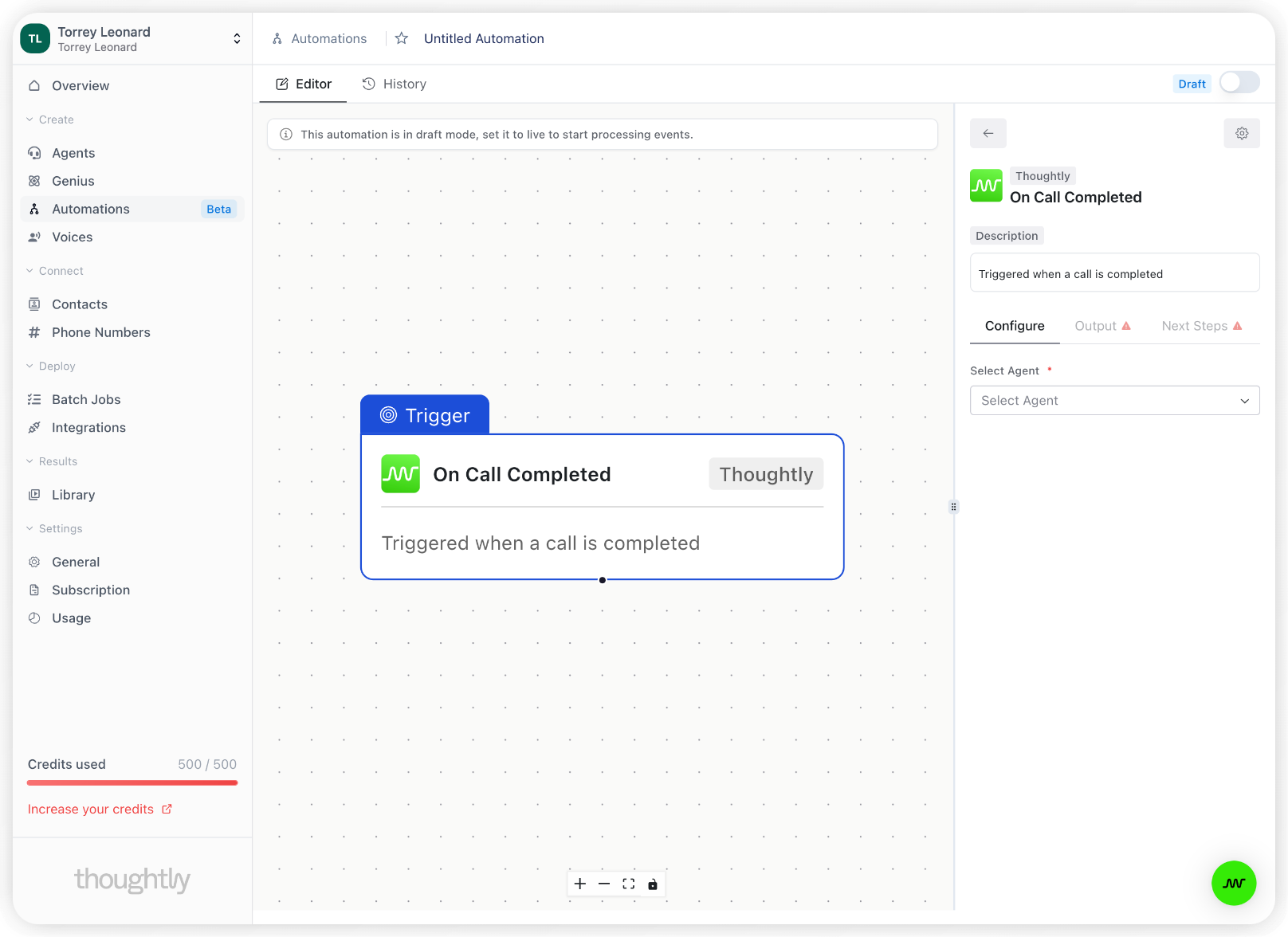The height and width of the screenshot is (937, 1288).
Task: Click the Credits used progress bar
Action: click(132, 782)
